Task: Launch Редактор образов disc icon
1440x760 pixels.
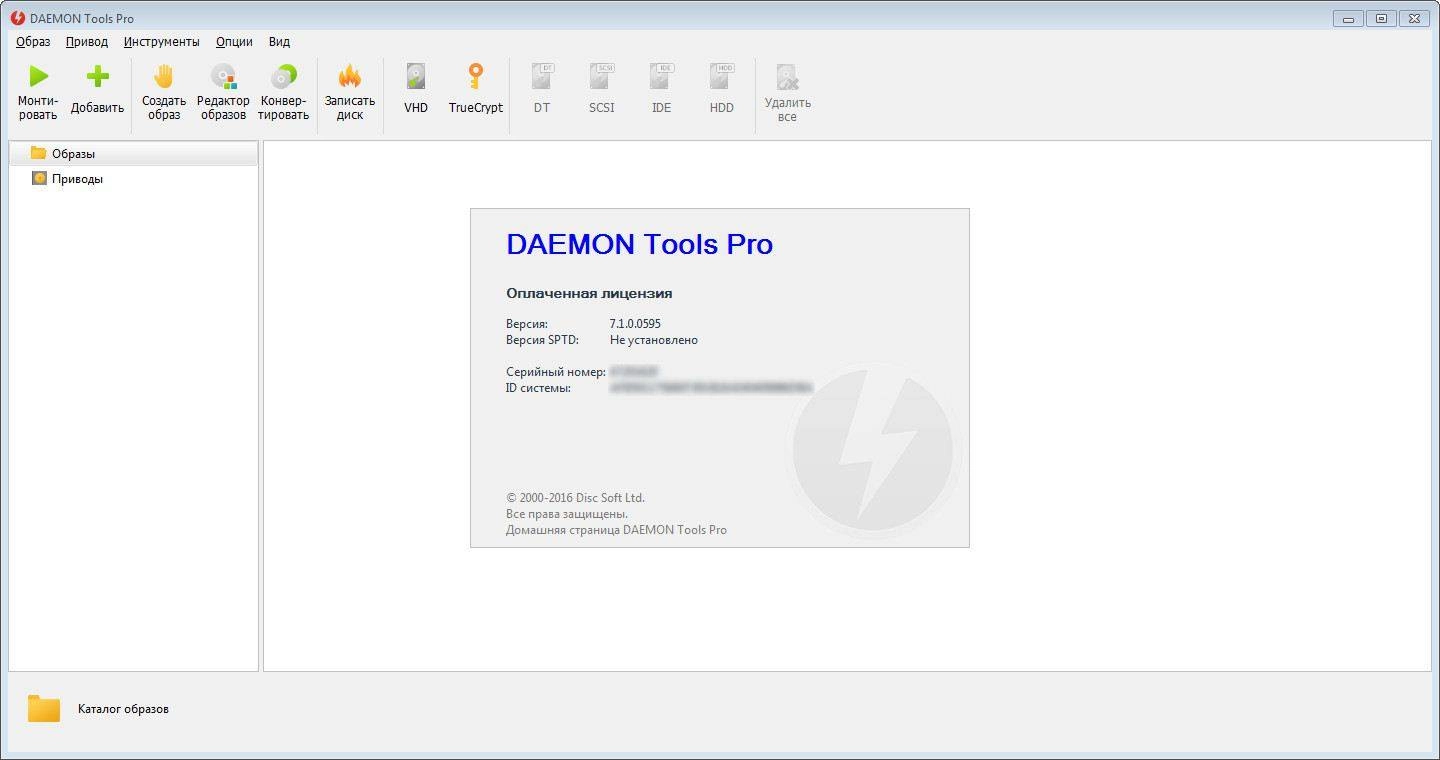Action: click(x=223, y=76)
